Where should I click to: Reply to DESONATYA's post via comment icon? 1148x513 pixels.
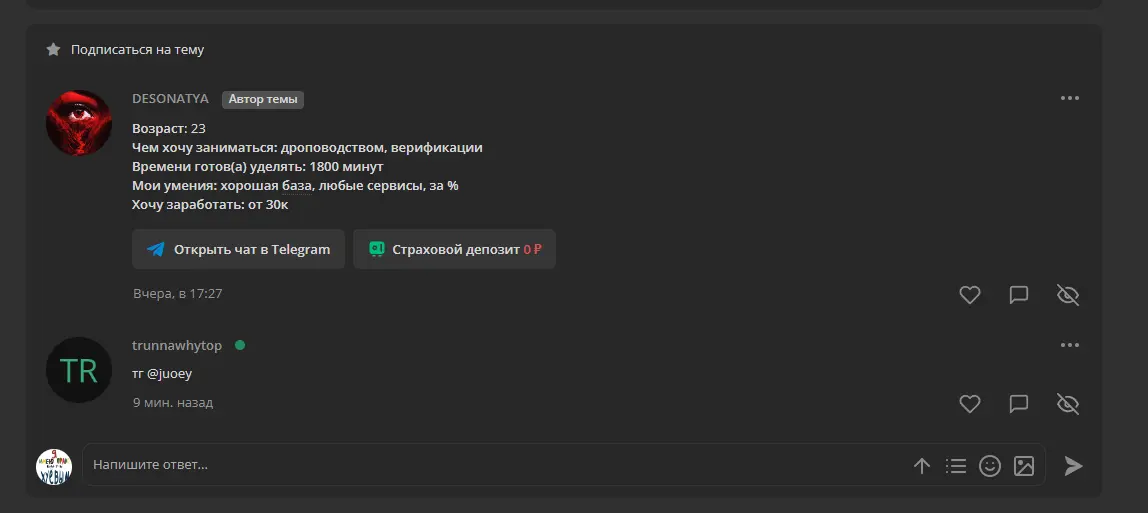point(1018,295)
